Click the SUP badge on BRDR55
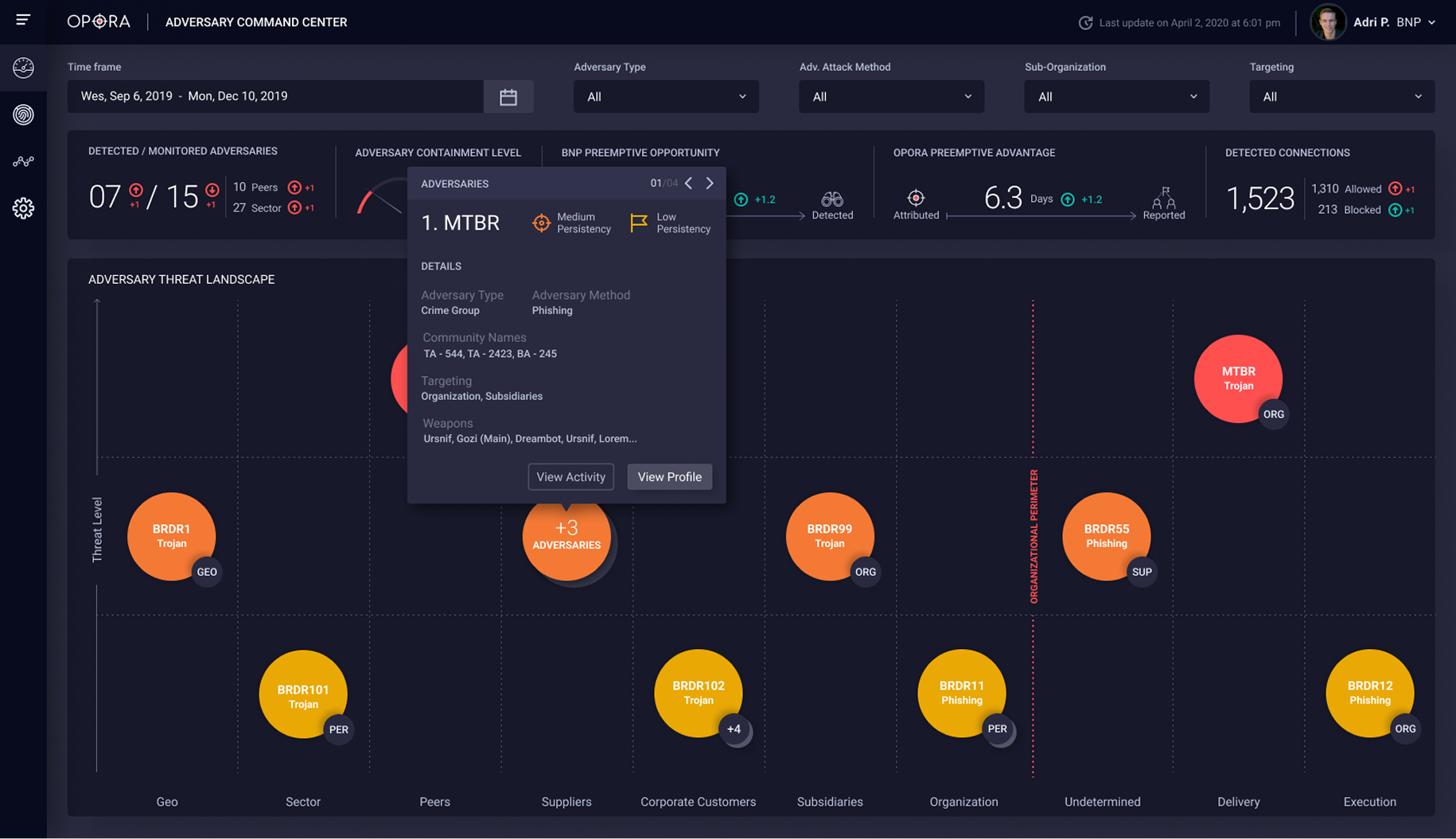1456x839 pixels. click(1142, 572)
